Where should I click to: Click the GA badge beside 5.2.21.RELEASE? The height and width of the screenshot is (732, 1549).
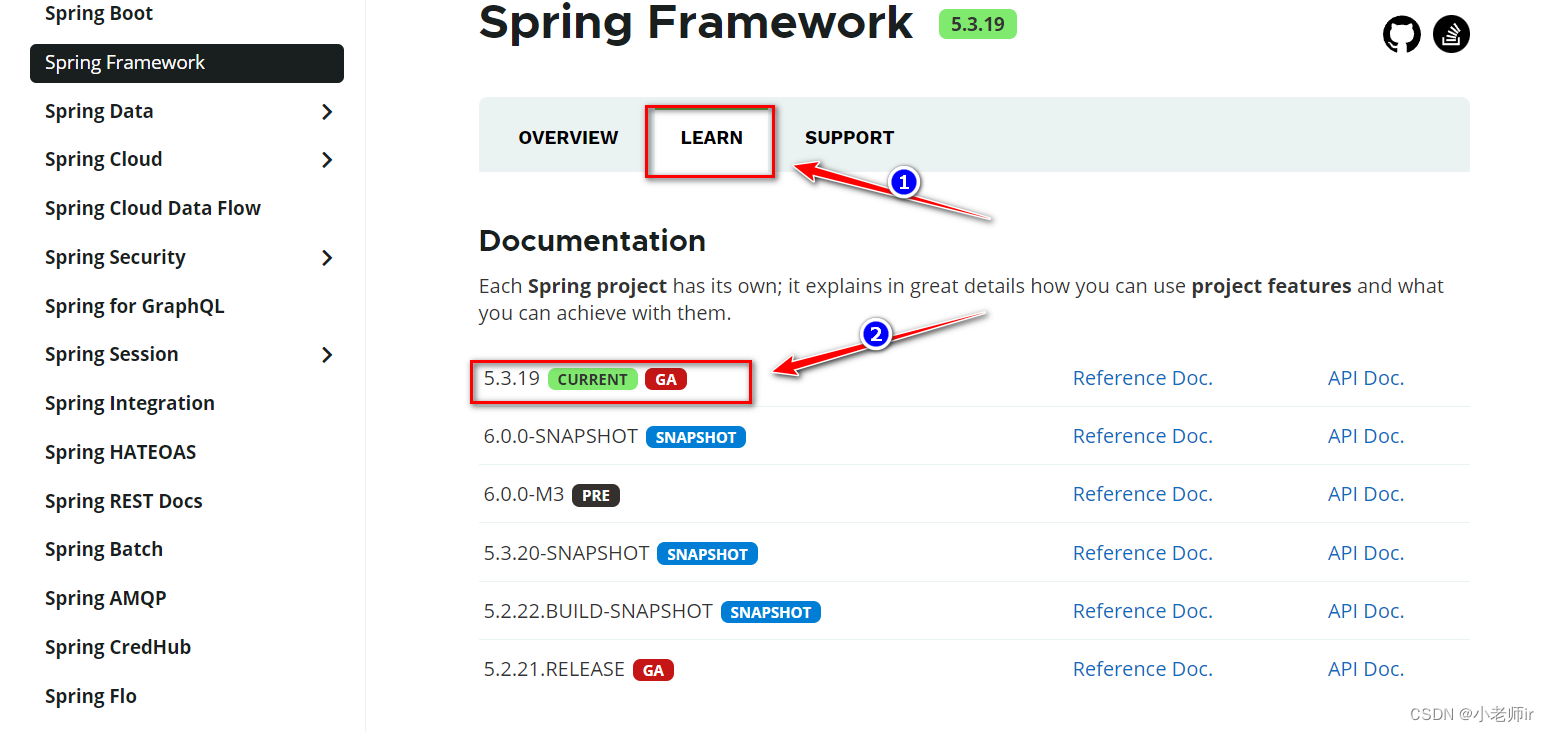653,670
